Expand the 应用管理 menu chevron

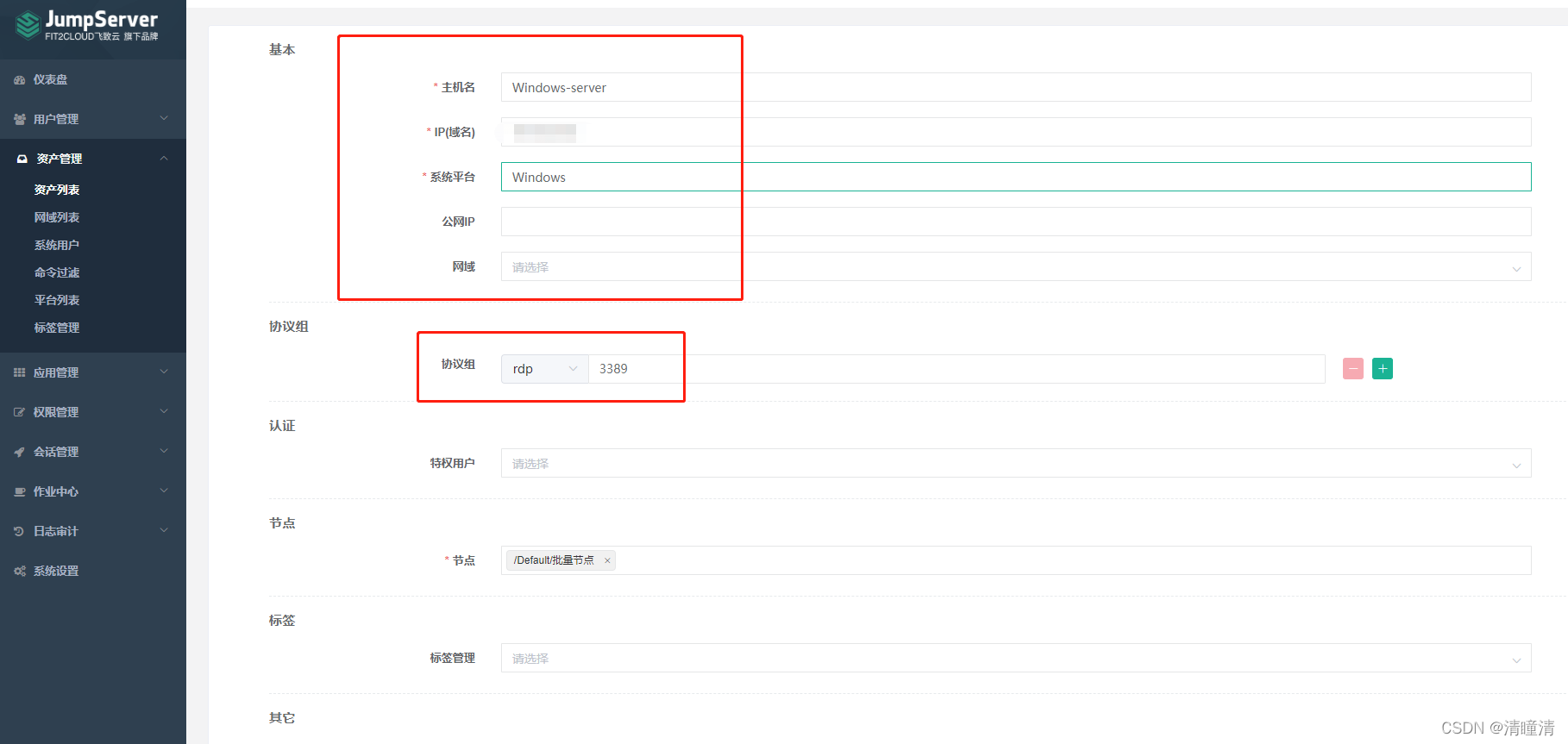(x=164, y=372)
